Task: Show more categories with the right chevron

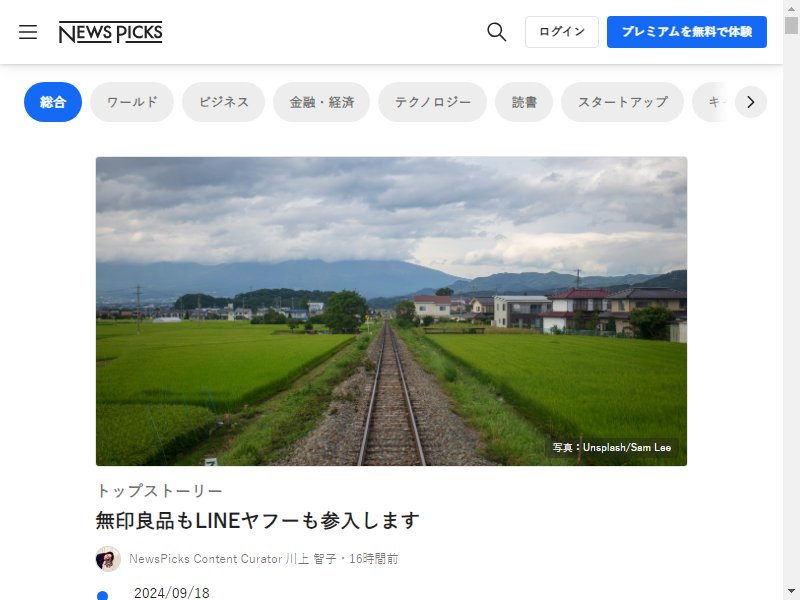Action: (x=751, y=102)
